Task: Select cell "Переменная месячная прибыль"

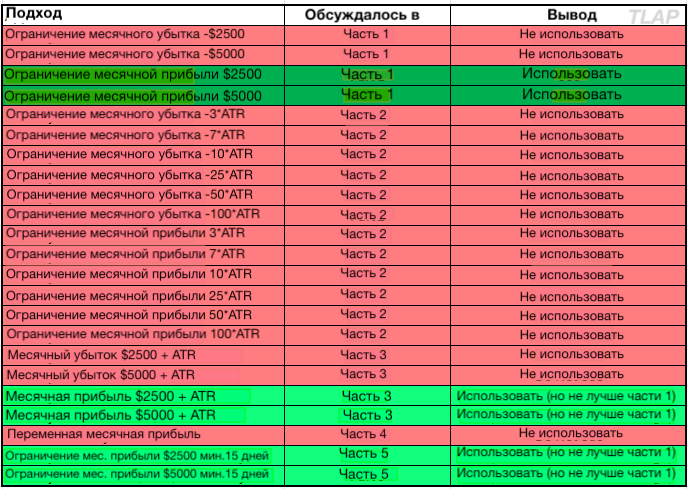Action: [144, 435]
